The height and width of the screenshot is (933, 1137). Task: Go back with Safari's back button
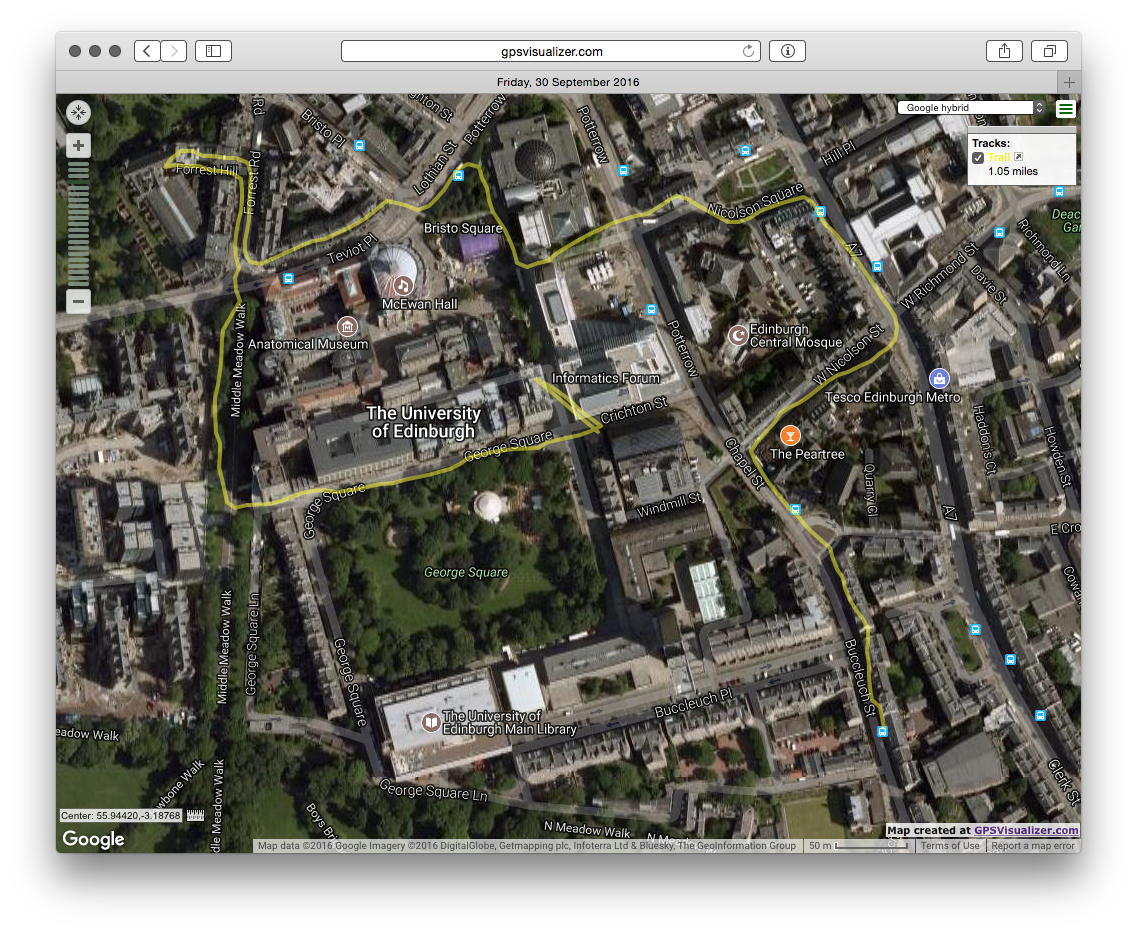tap(147, 51)
